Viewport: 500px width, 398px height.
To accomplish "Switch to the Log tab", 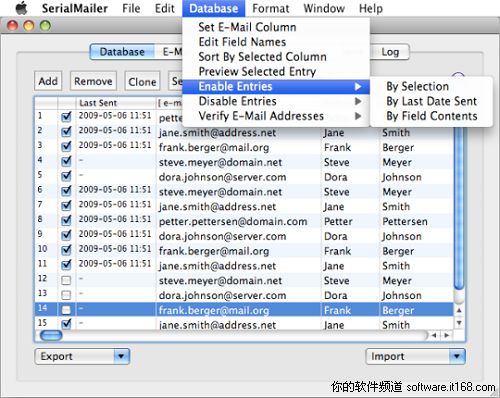I will click(390, 52).
